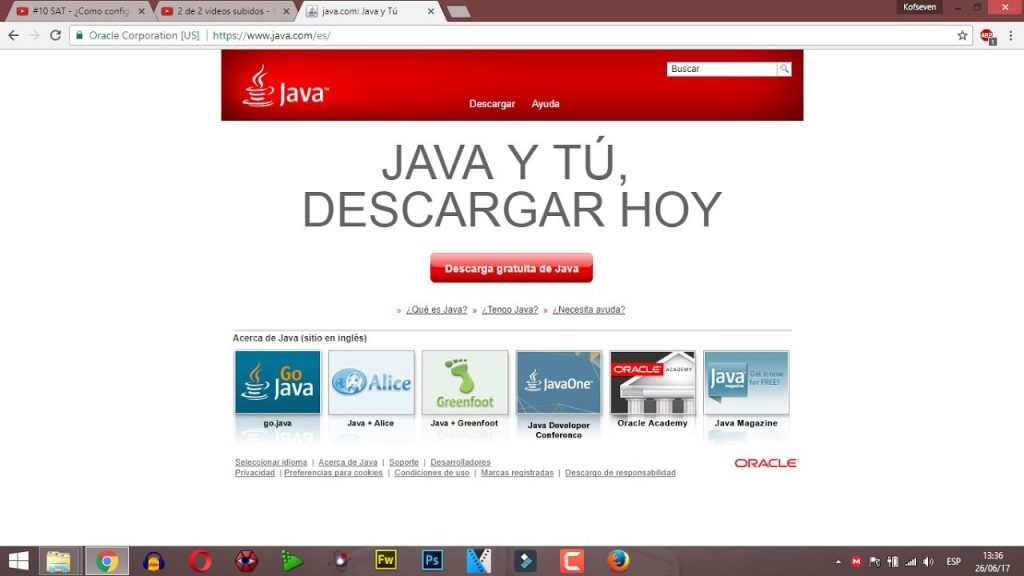Expand the Chrome customization menu (three dots)

pyautogui.click(x=1011, y=34)
